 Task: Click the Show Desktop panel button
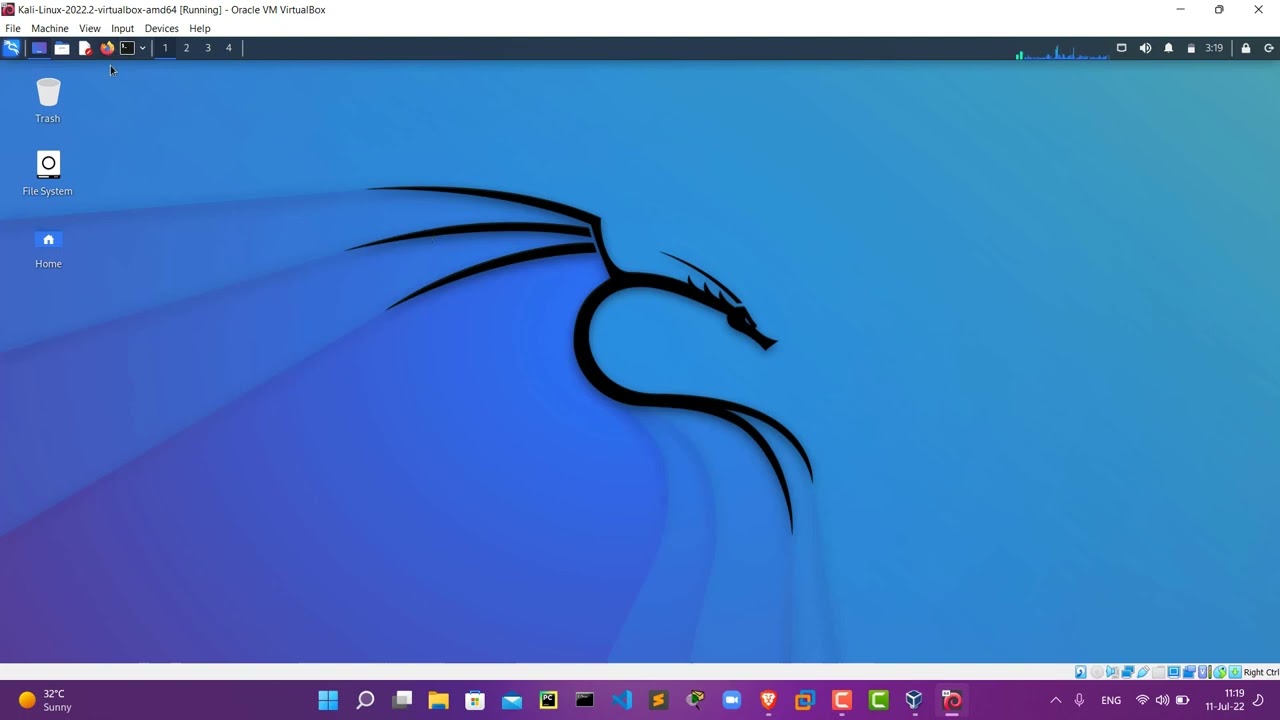point(39,48)
